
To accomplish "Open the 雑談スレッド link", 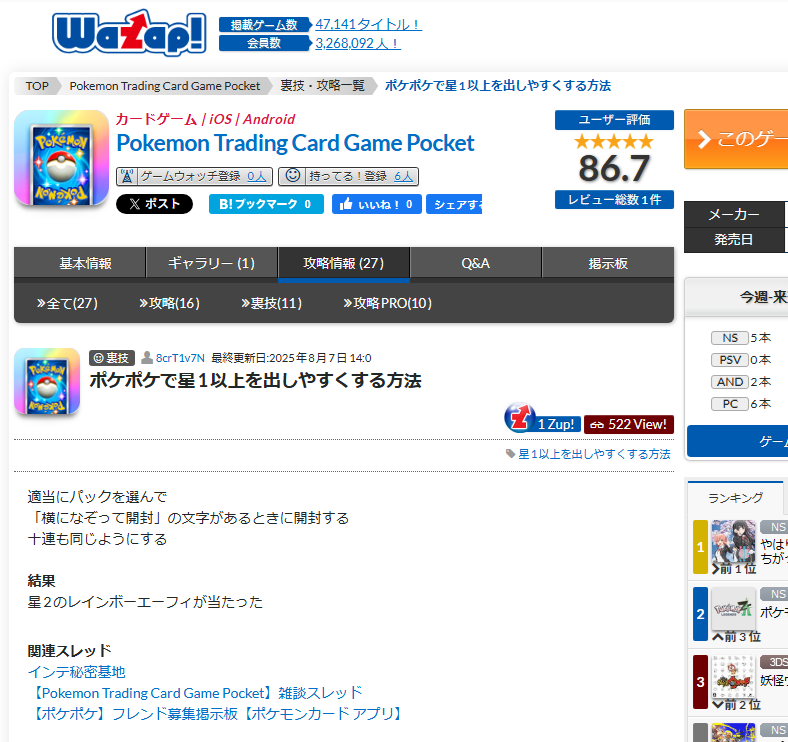I will (x=195, y=693).
